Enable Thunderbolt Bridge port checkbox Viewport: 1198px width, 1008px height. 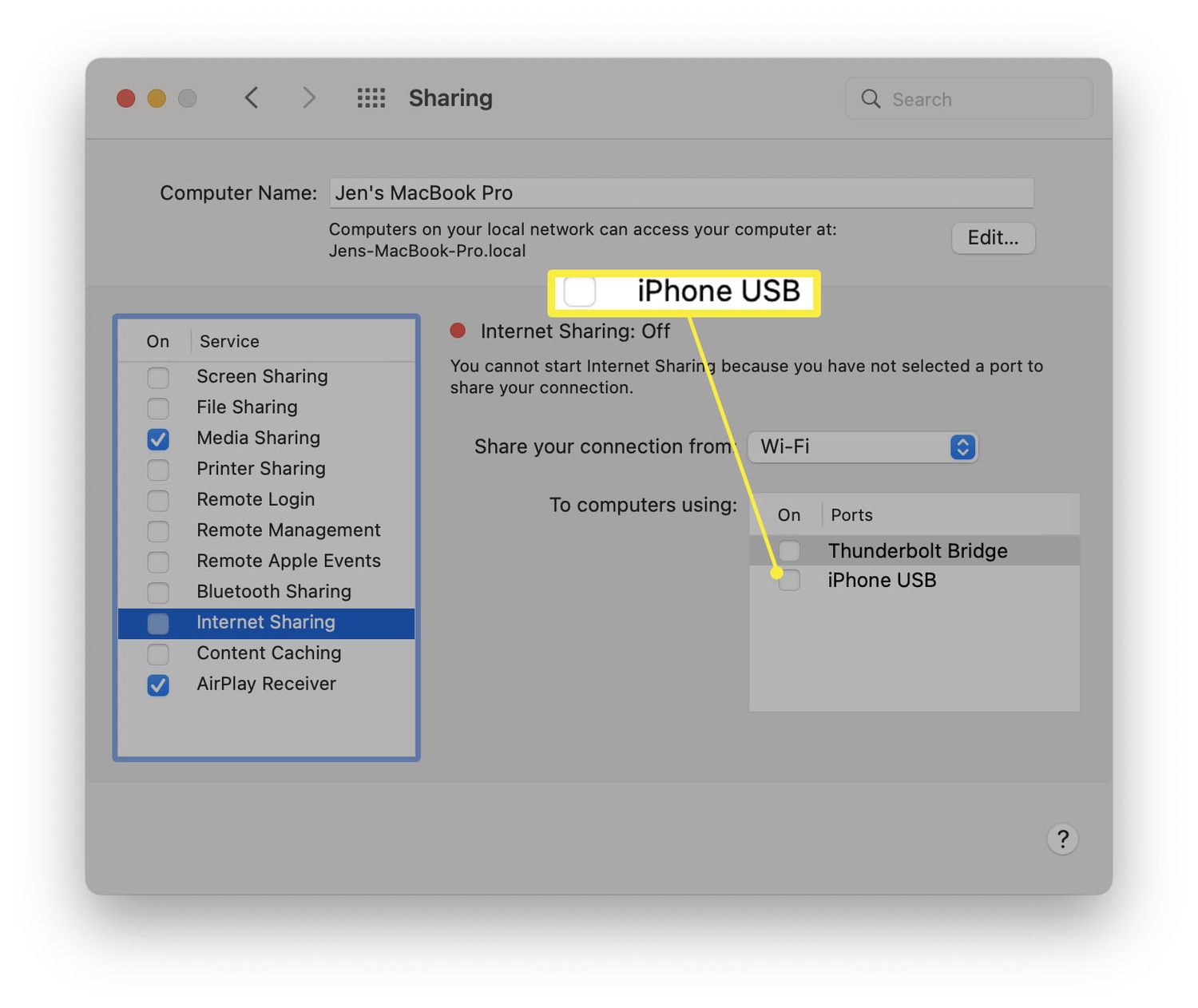click(x=789, y=551)
